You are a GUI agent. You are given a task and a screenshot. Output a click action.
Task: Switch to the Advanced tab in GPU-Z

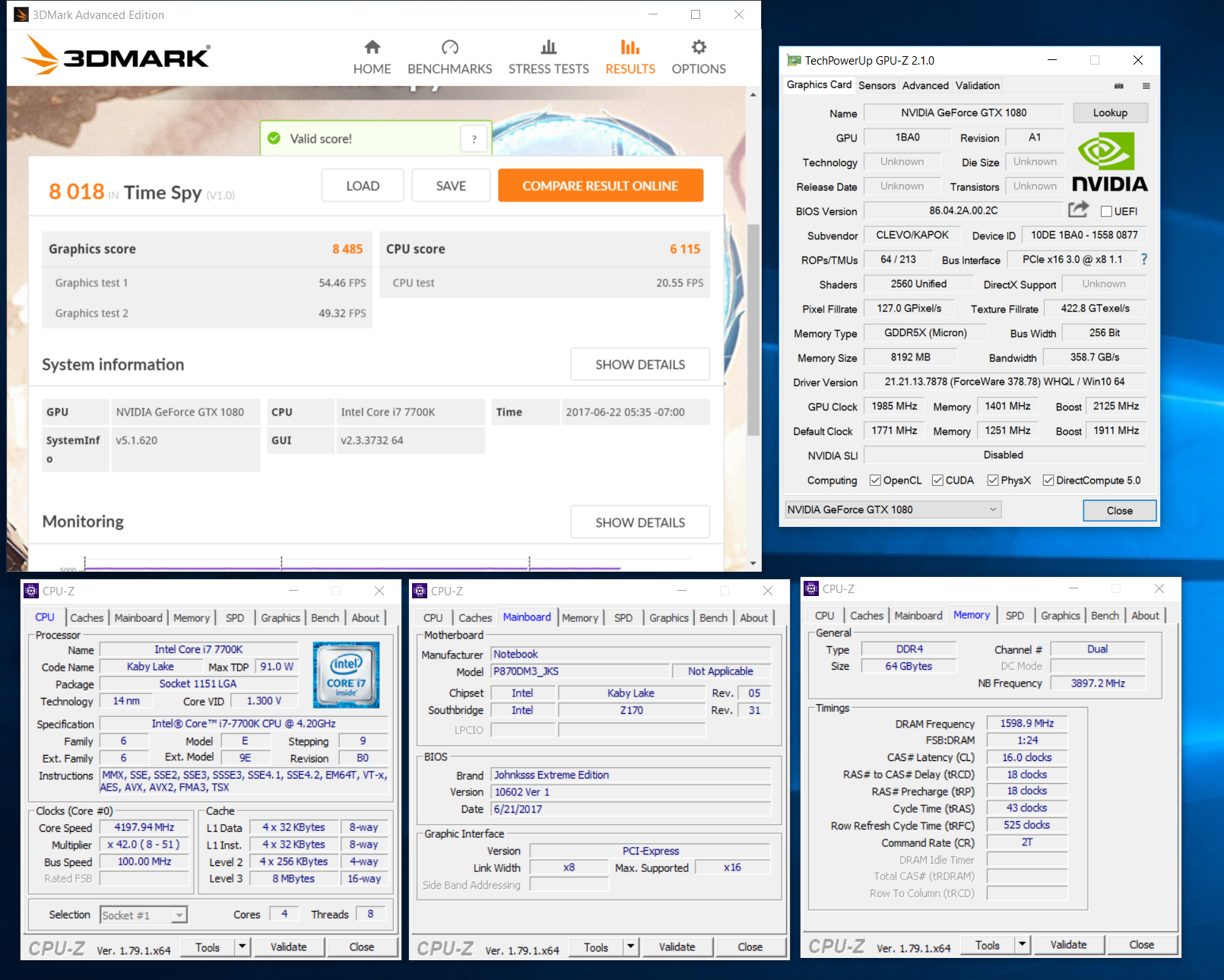925,86
